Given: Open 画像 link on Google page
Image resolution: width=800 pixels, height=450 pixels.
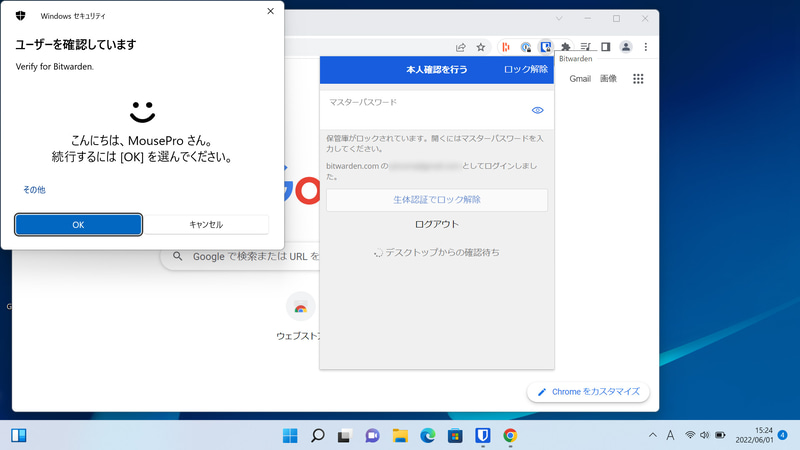Looking at the screenshot, I should pos(608,79).
